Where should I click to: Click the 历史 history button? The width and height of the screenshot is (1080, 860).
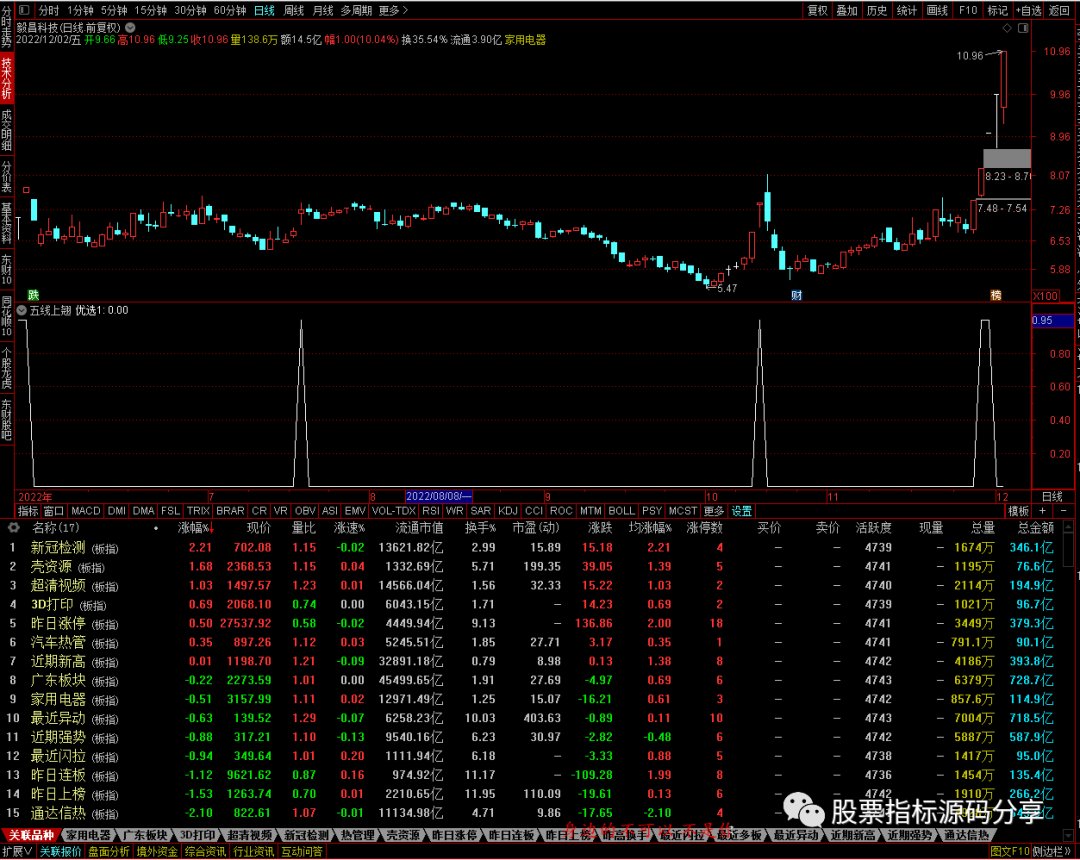pos(877,10)
